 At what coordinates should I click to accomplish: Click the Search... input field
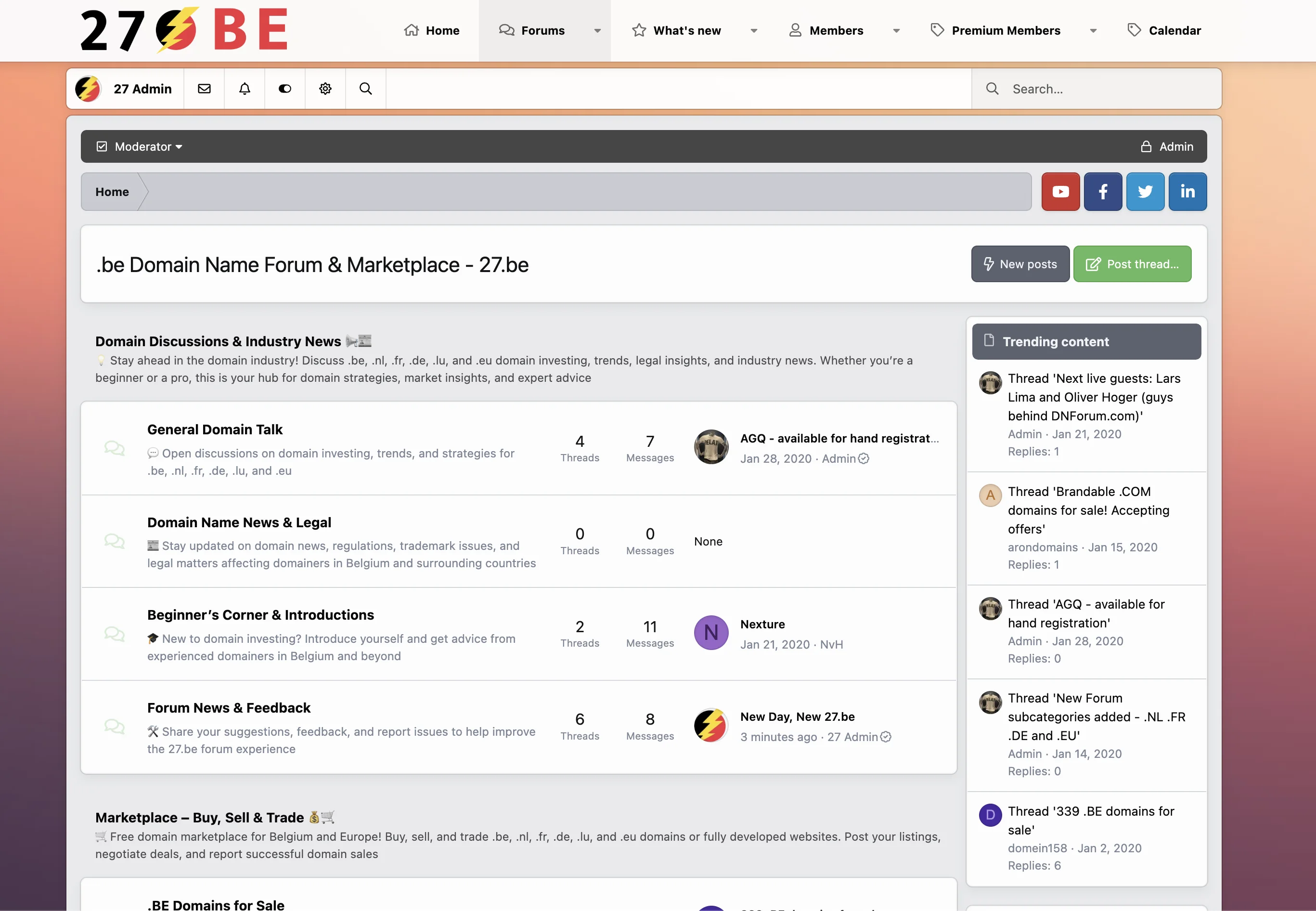(1097, 89)
